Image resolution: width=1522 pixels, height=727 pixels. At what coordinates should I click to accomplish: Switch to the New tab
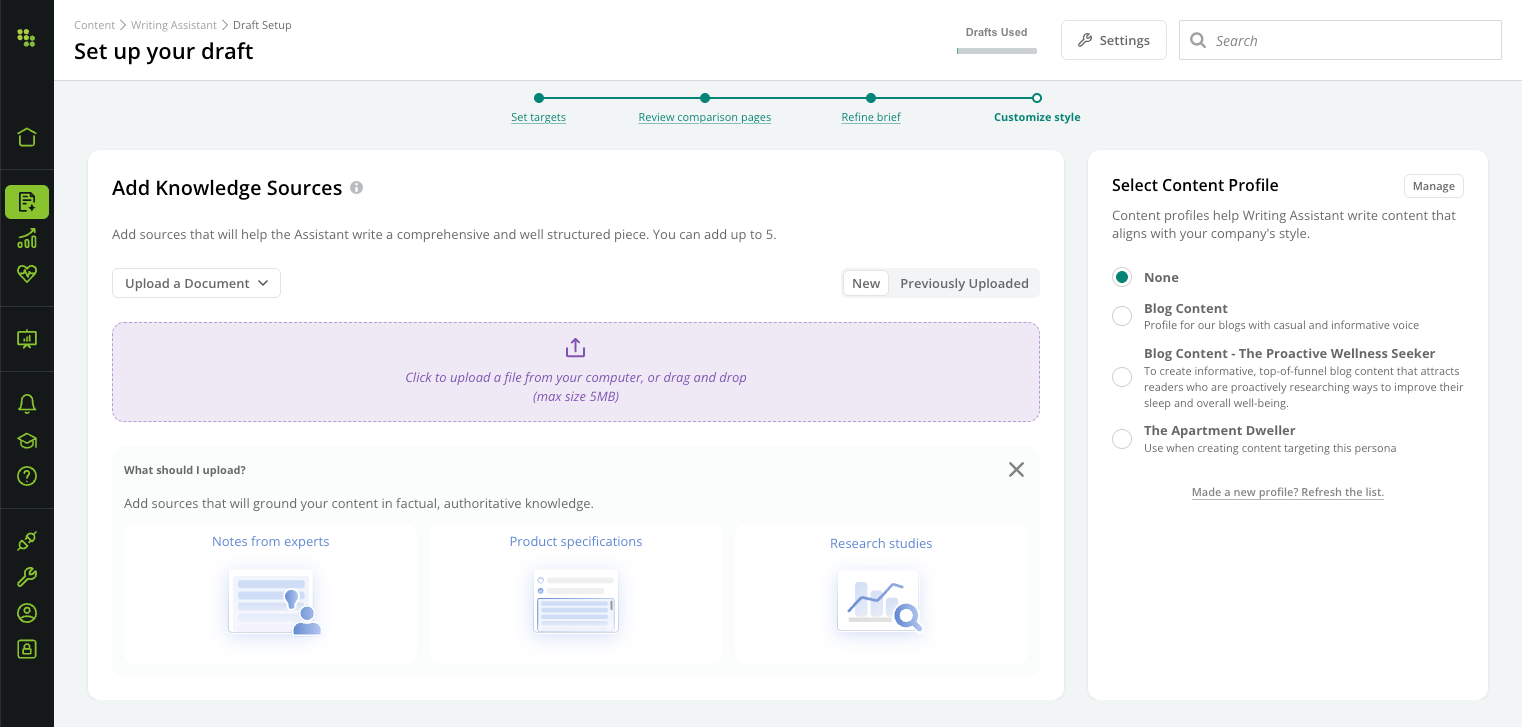click(866, 283)
